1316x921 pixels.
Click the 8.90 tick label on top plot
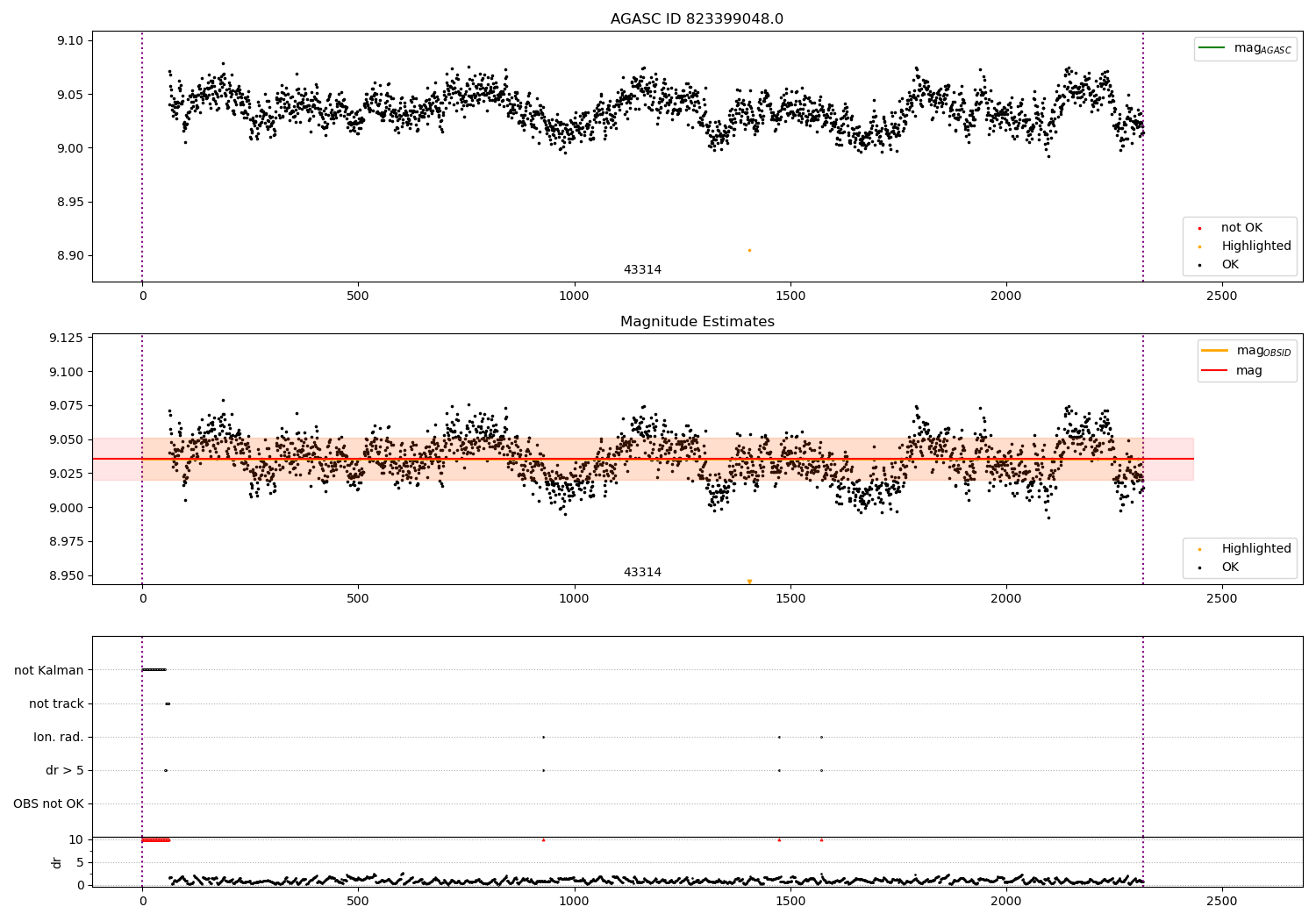pyautogui.click(x=71, y=256)
